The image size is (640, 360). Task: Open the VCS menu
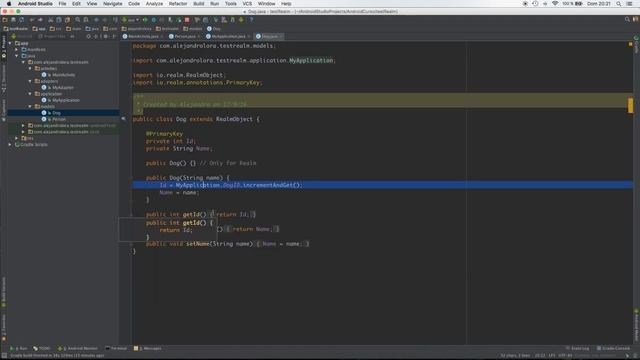(247, 4)
